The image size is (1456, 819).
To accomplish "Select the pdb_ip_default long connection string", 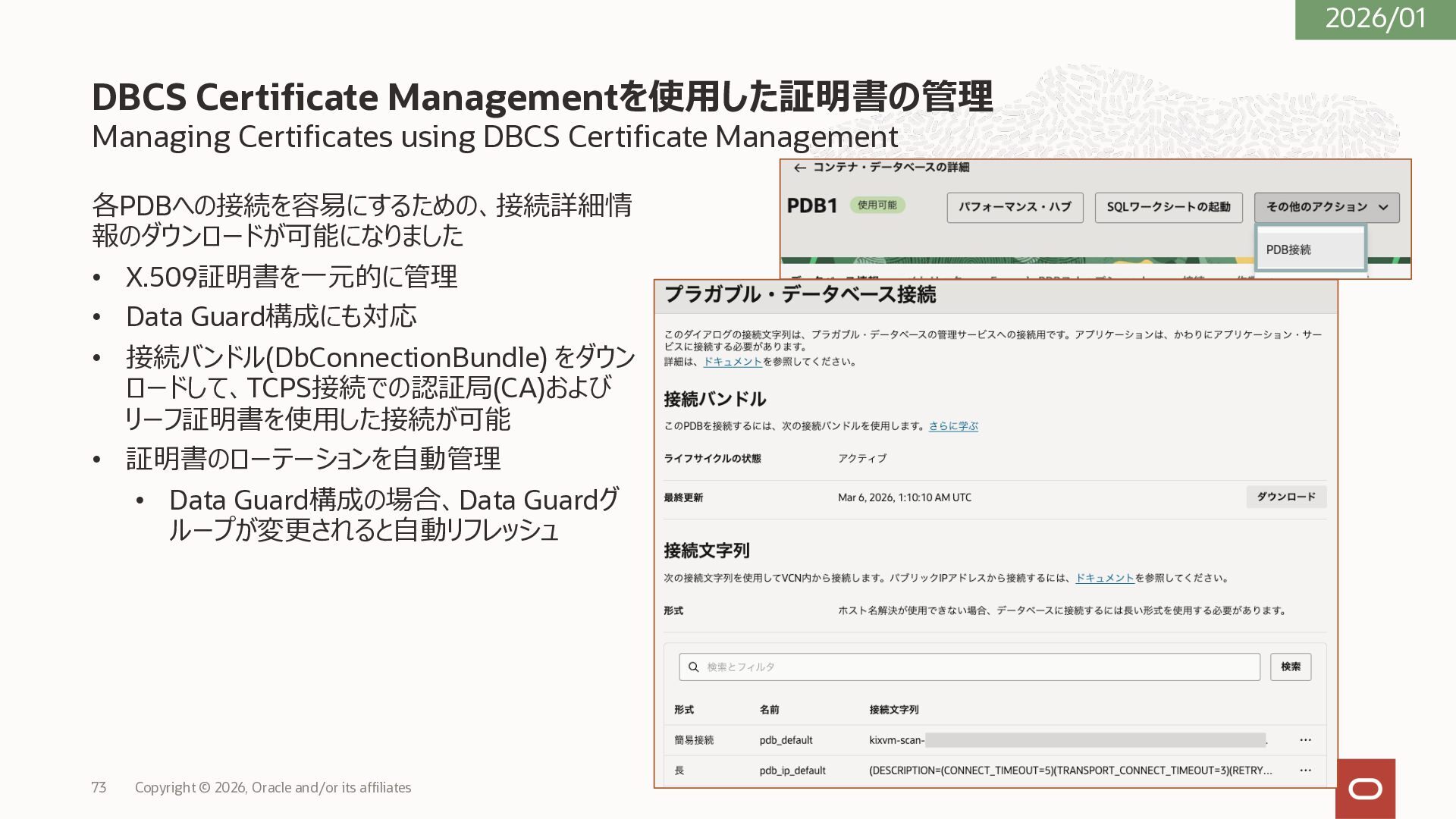I will pyautogui.click(x=1070, y=770).
